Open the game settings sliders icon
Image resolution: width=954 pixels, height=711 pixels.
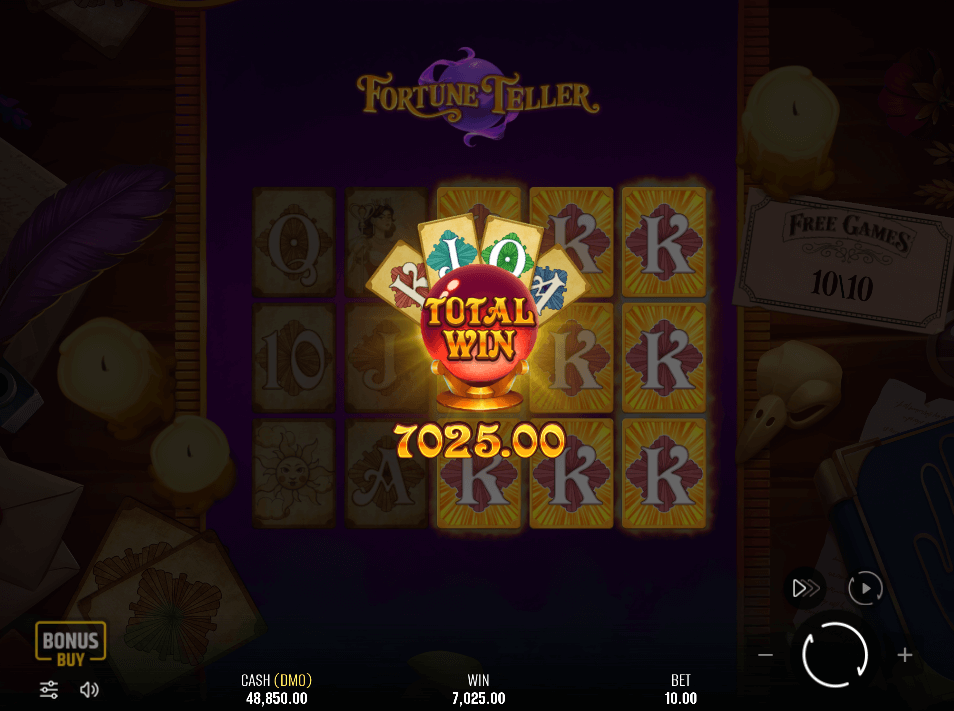tap(49, 690)
